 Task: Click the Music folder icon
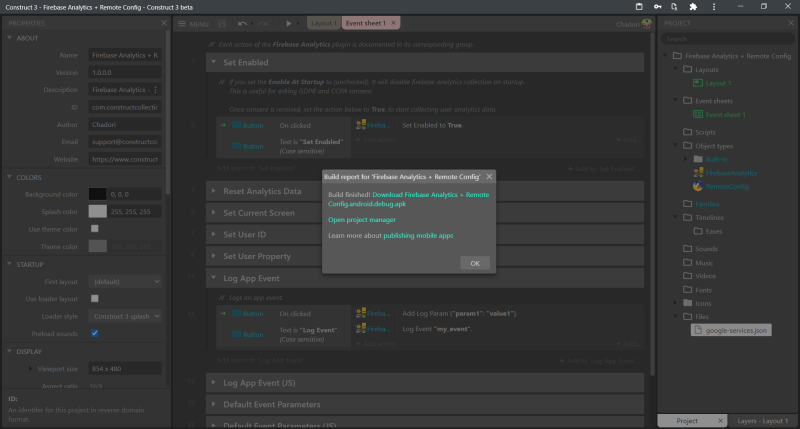pyautogui.click(x=688, y=262)
